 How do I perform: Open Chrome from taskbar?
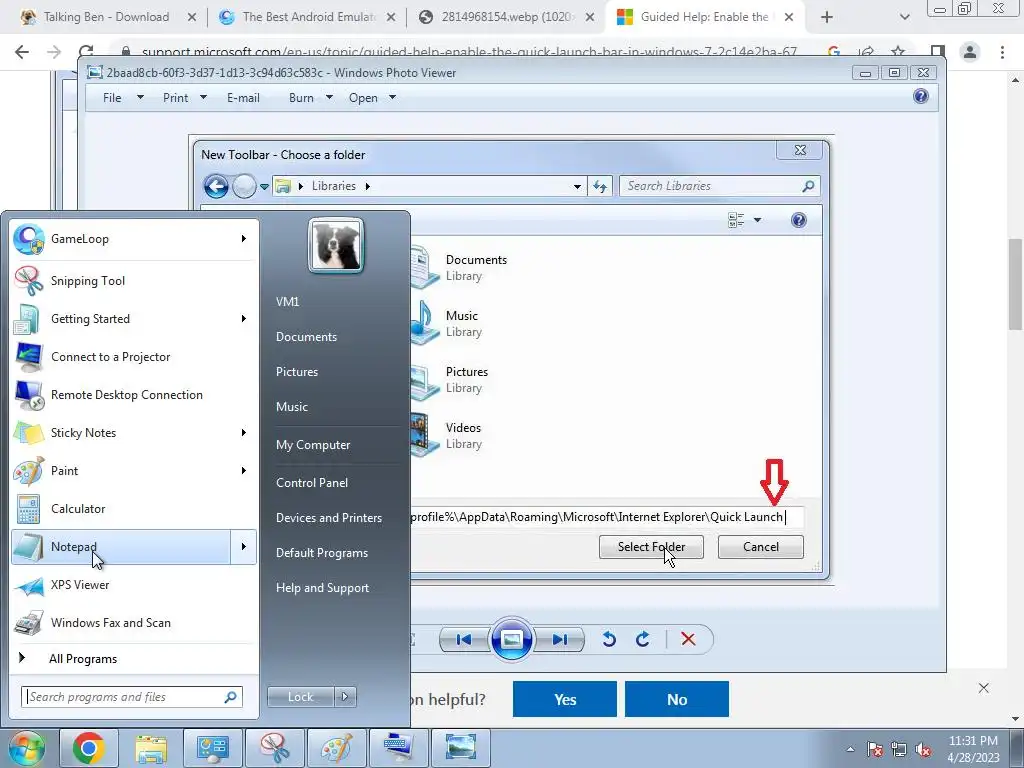coord(89,748)
